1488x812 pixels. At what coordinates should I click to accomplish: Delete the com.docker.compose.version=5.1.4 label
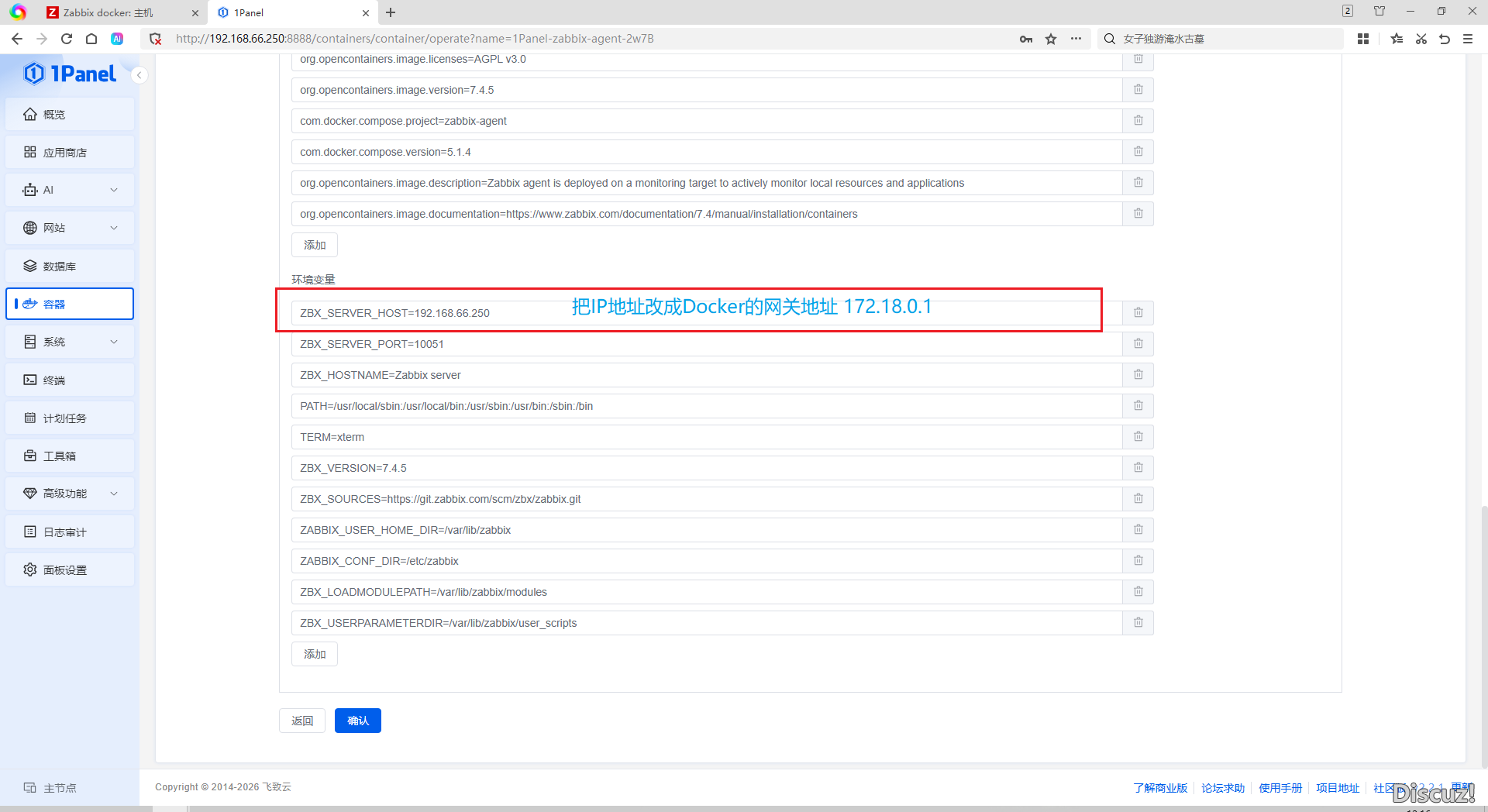click(x=1138, y=152)
